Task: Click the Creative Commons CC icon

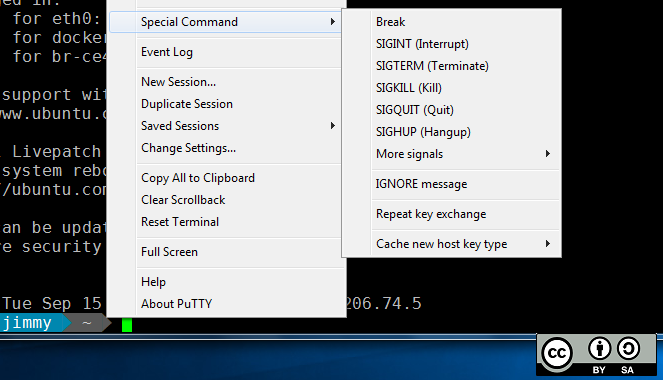Action: pyautogui.click(x=557, y=353)
